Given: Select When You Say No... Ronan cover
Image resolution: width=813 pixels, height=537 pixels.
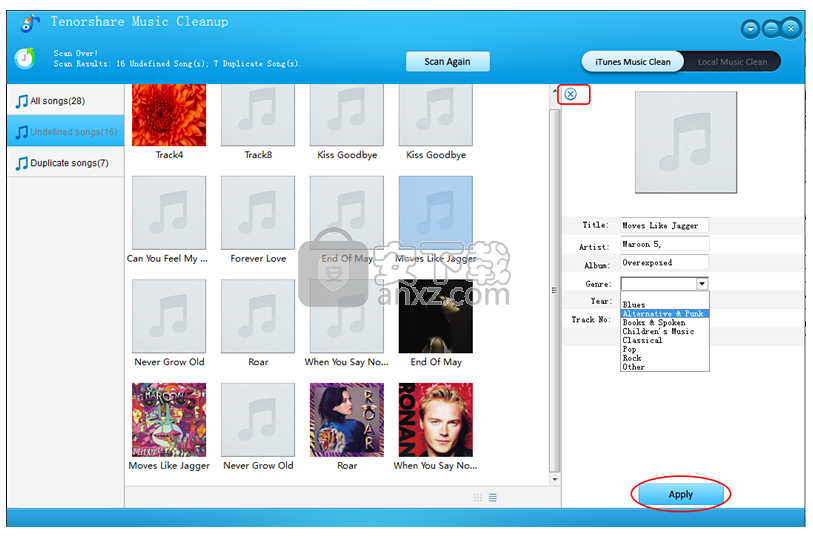Looking at the screenshot, I should [436, 420].
